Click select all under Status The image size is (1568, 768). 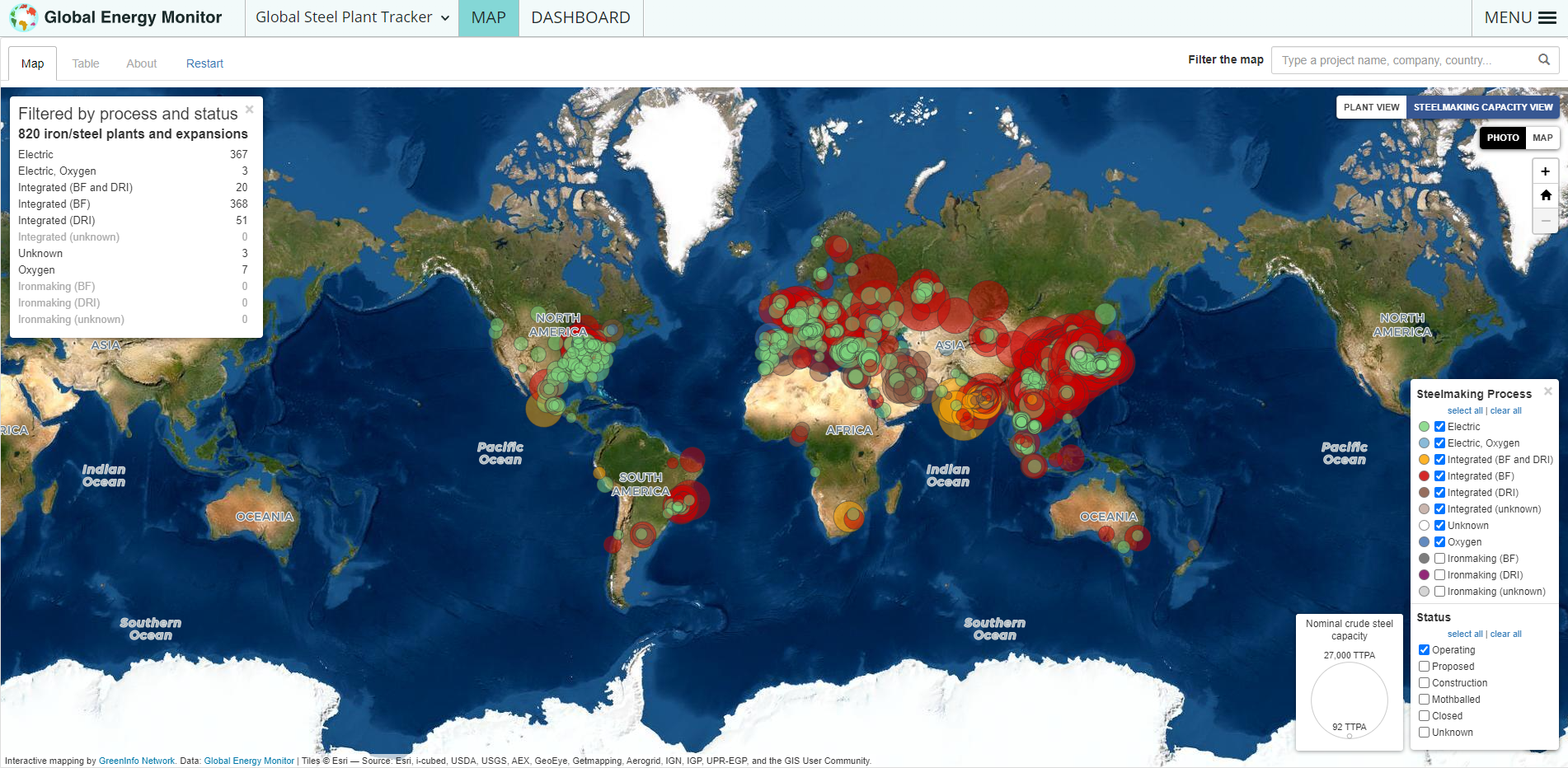[x=1465, y=634]
